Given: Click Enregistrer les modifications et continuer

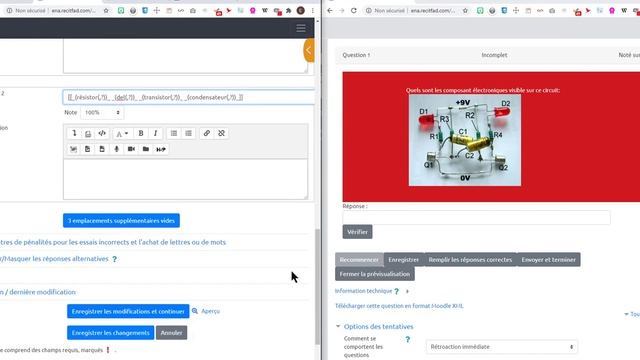Looking at the screenshot, I should click(128, 311).
